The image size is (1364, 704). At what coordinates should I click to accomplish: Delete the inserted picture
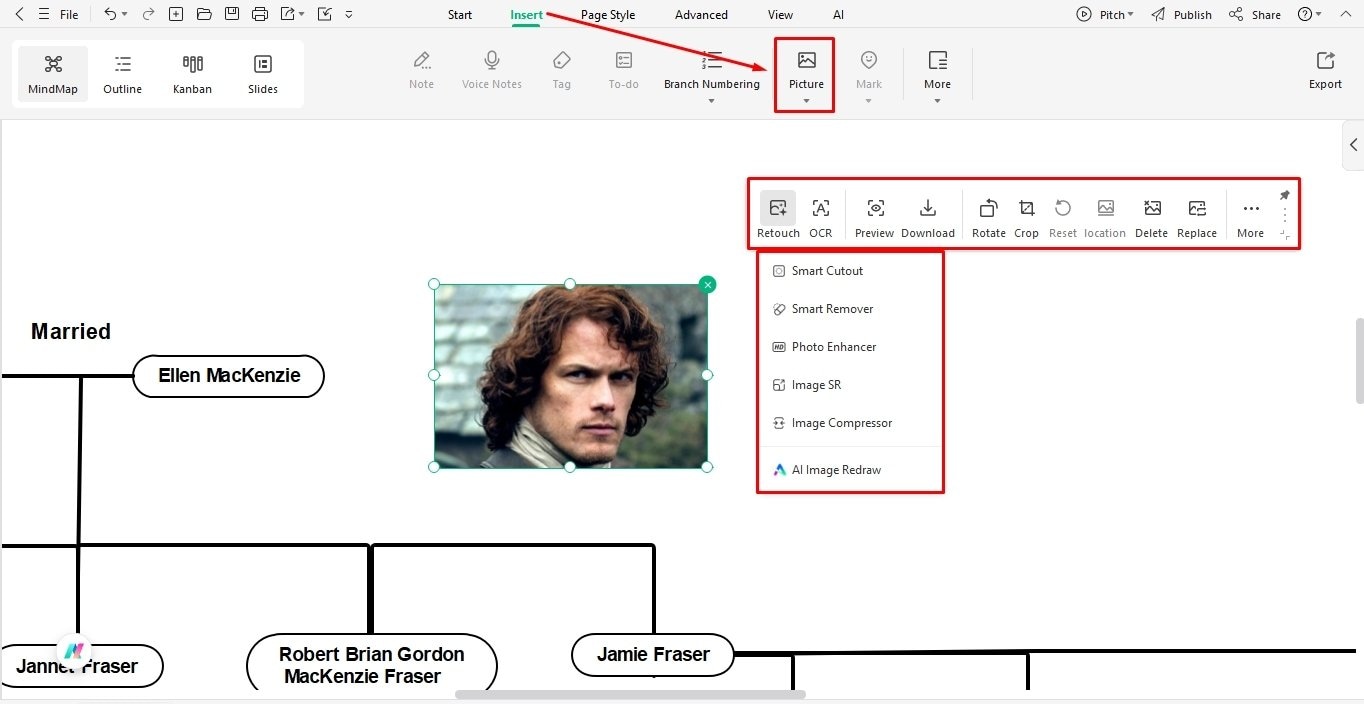point(1151,215)
